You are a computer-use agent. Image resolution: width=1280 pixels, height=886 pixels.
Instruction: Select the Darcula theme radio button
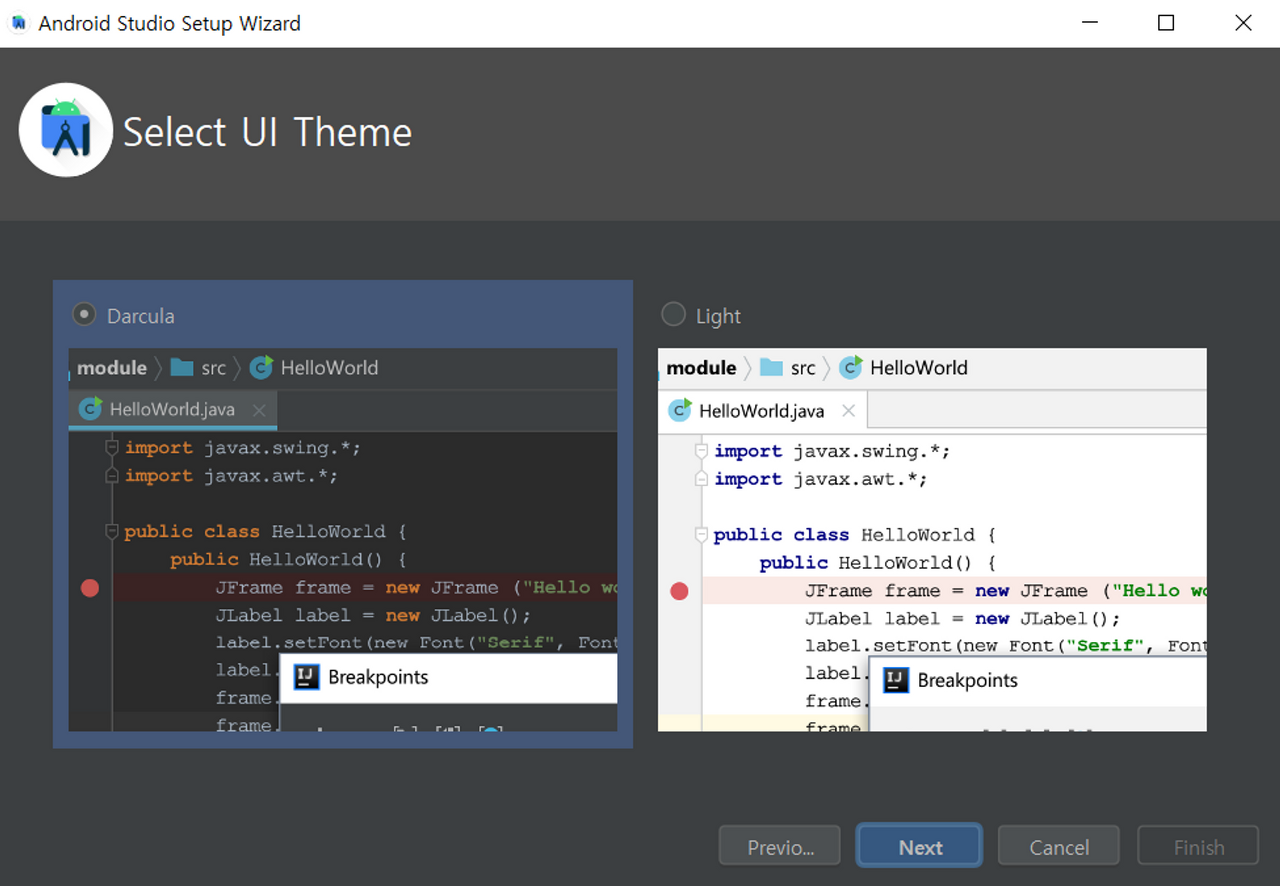83,315
